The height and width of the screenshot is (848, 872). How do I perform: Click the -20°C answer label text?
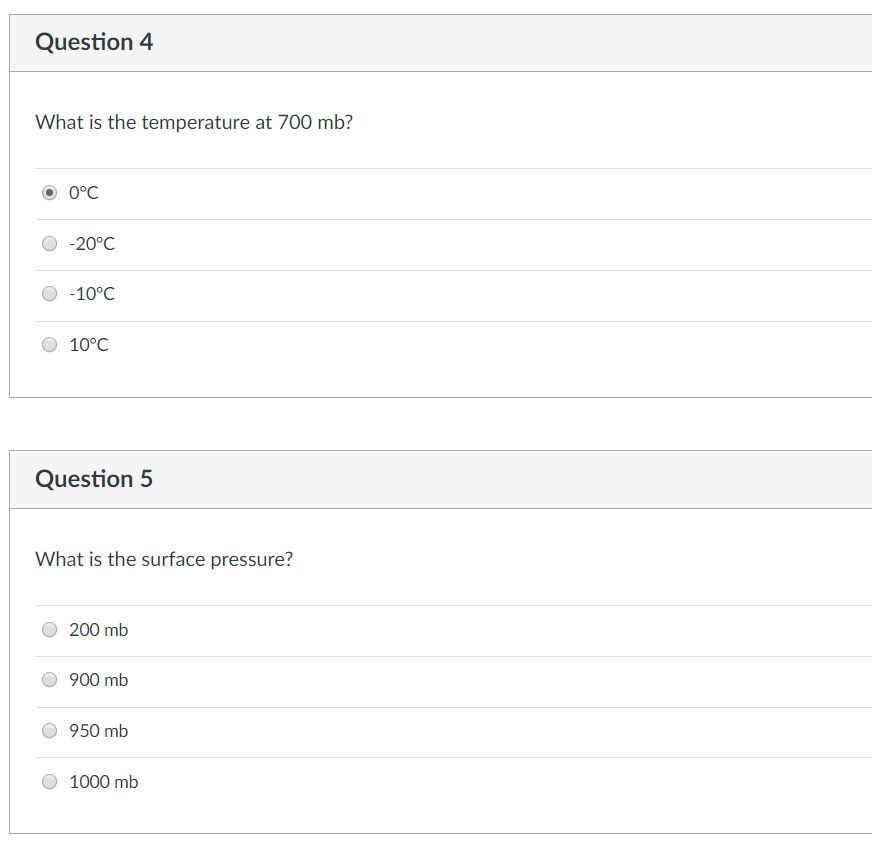pos(91,243)
